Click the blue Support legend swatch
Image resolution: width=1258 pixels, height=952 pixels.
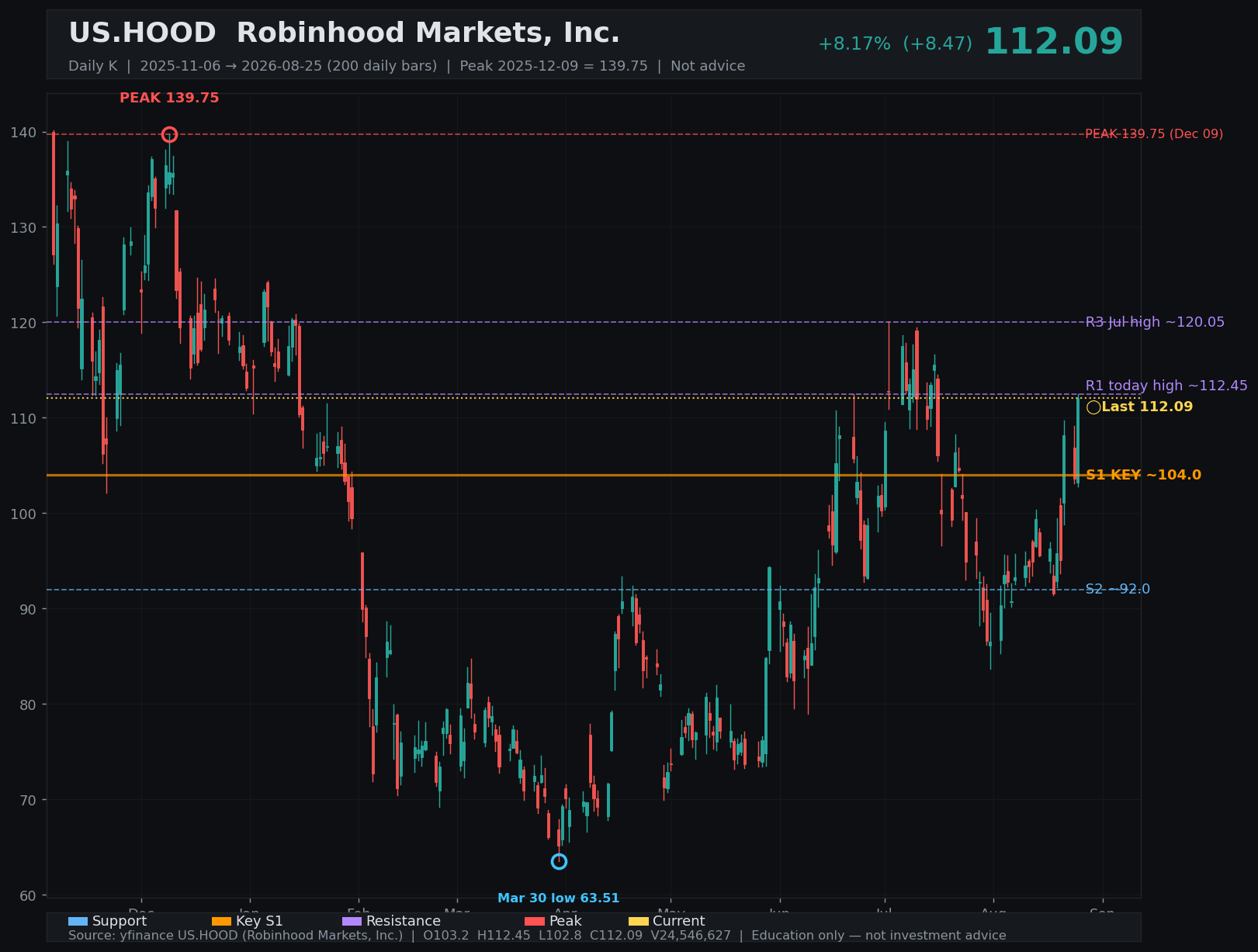(x=78, y=922)
